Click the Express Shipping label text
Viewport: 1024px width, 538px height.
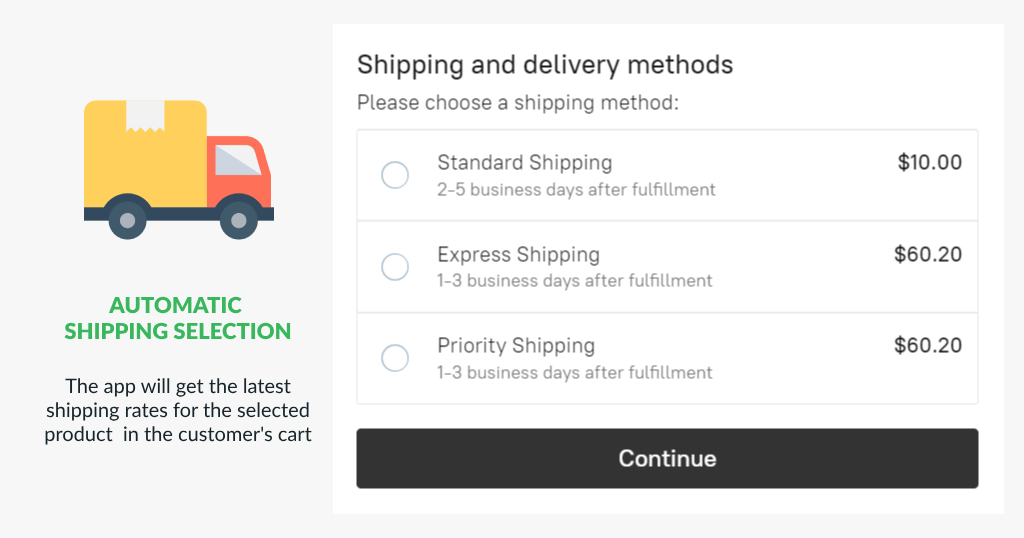point(518,255)
